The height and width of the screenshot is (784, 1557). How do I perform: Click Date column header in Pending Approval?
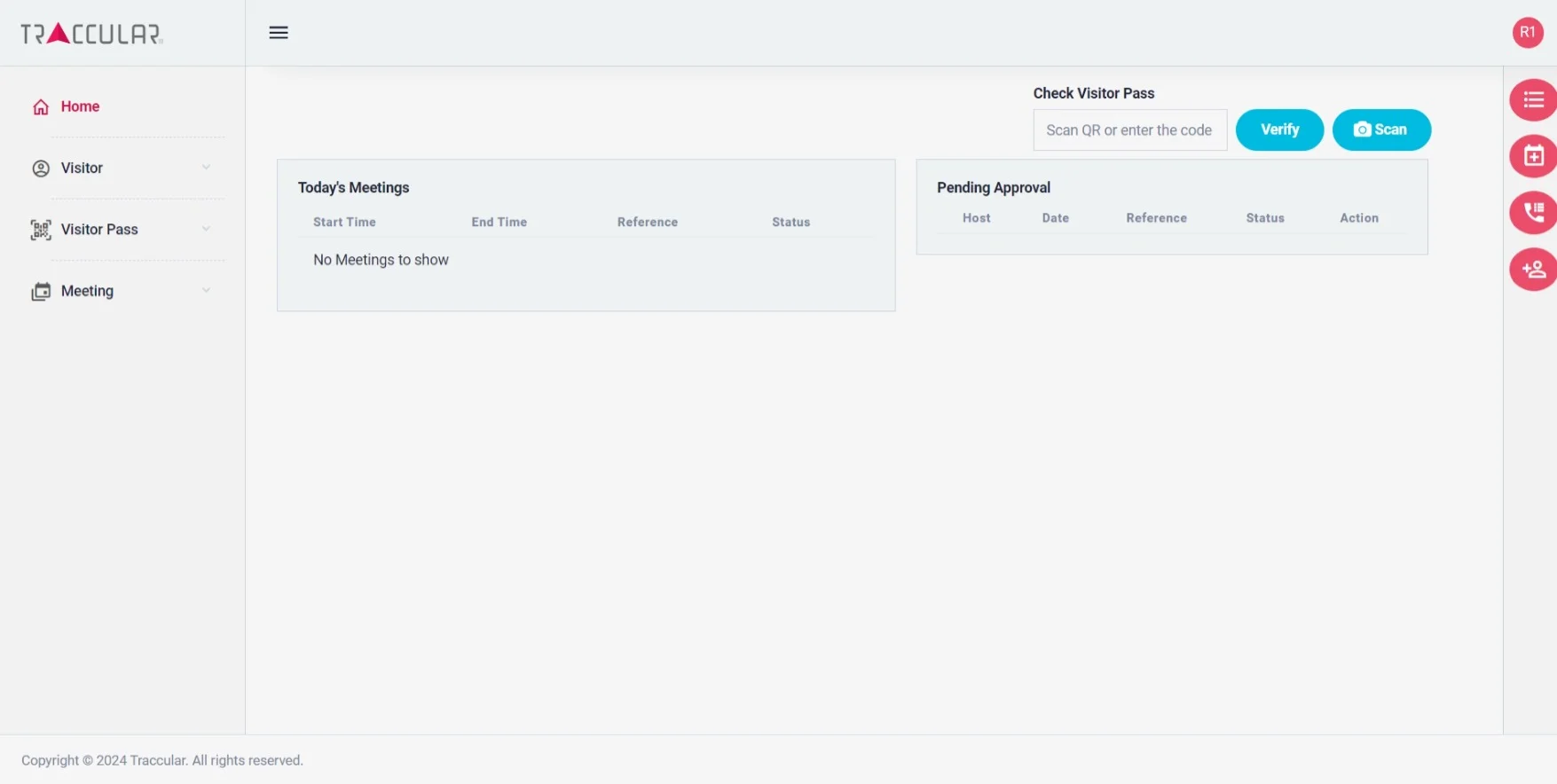point(1055,218)
